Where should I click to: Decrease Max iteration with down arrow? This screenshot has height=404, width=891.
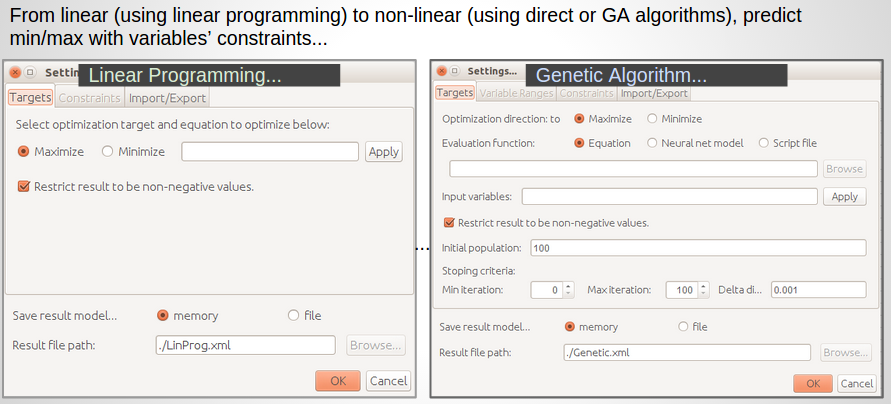(x=704, y=294)
